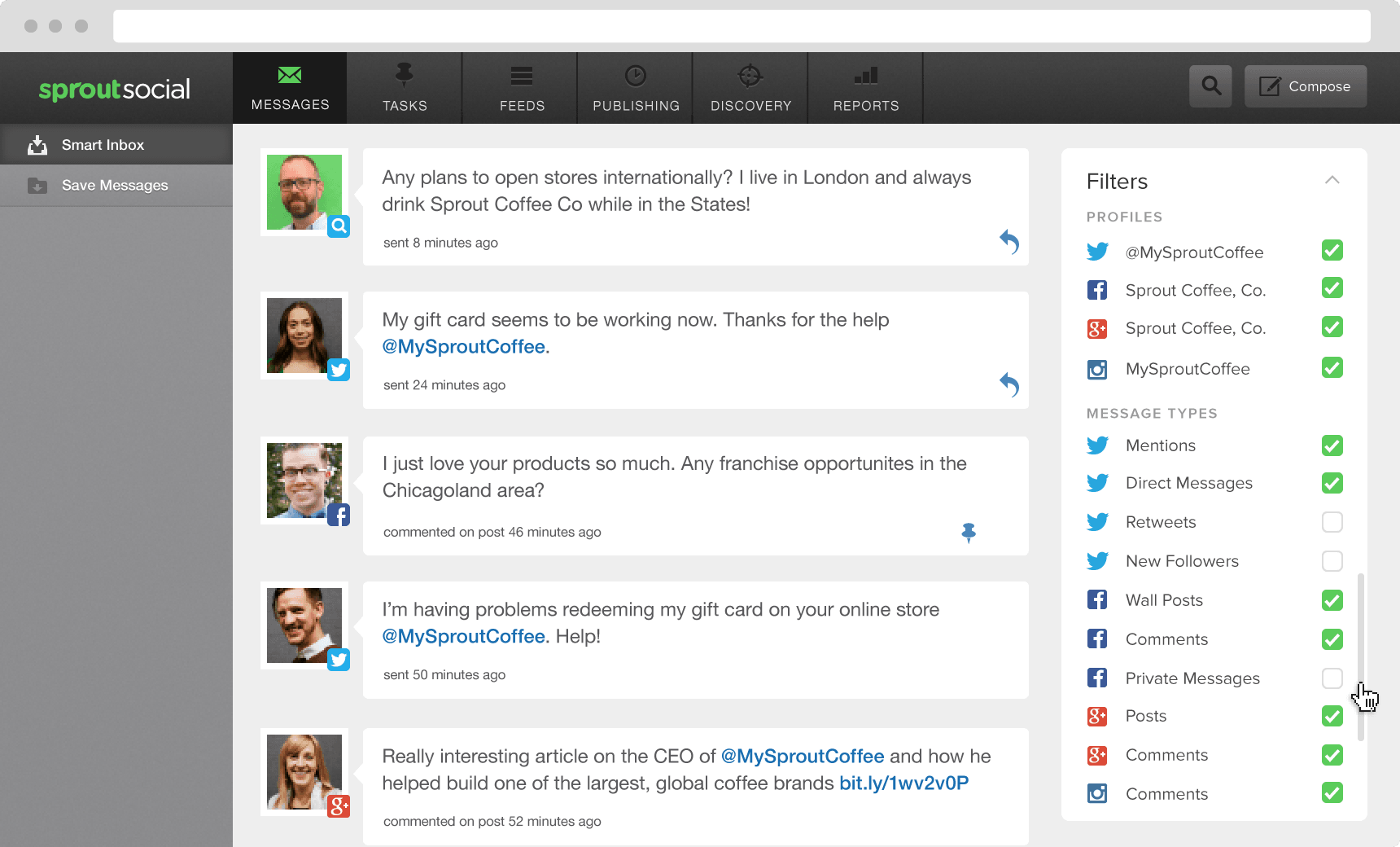
Task: Click the Google+ icon beside Sprout Coffee, Co.
Action: click(x=1097, y=329)
